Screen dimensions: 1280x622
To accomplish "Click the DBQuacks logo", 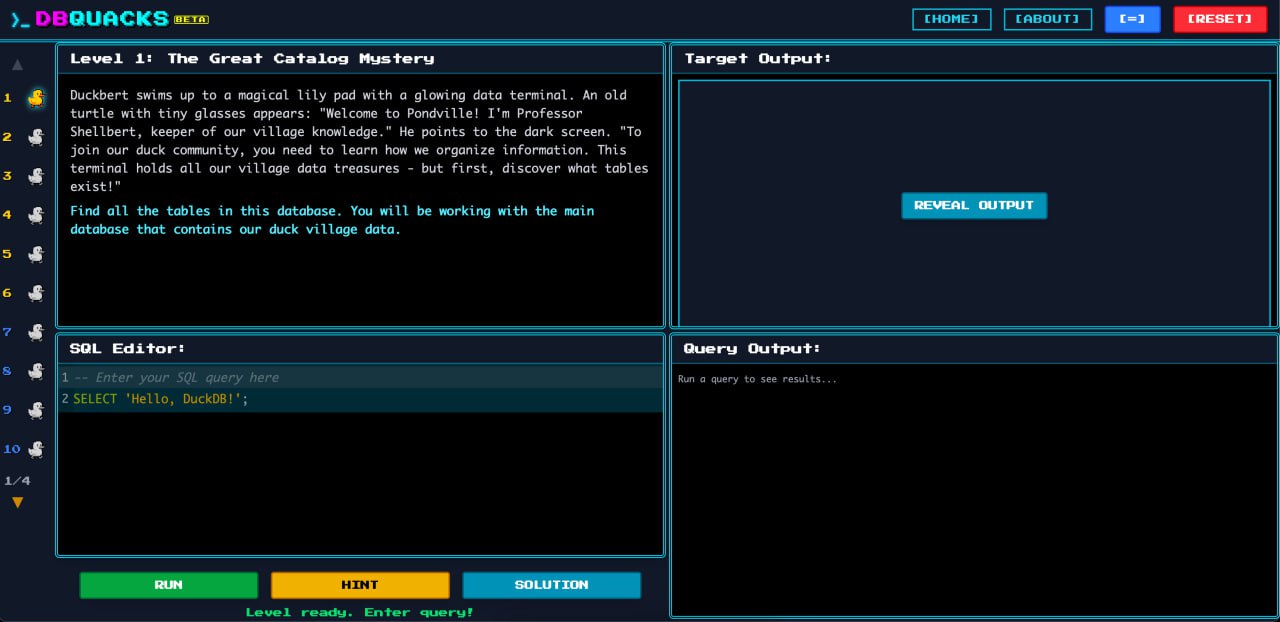I will 100,19.
